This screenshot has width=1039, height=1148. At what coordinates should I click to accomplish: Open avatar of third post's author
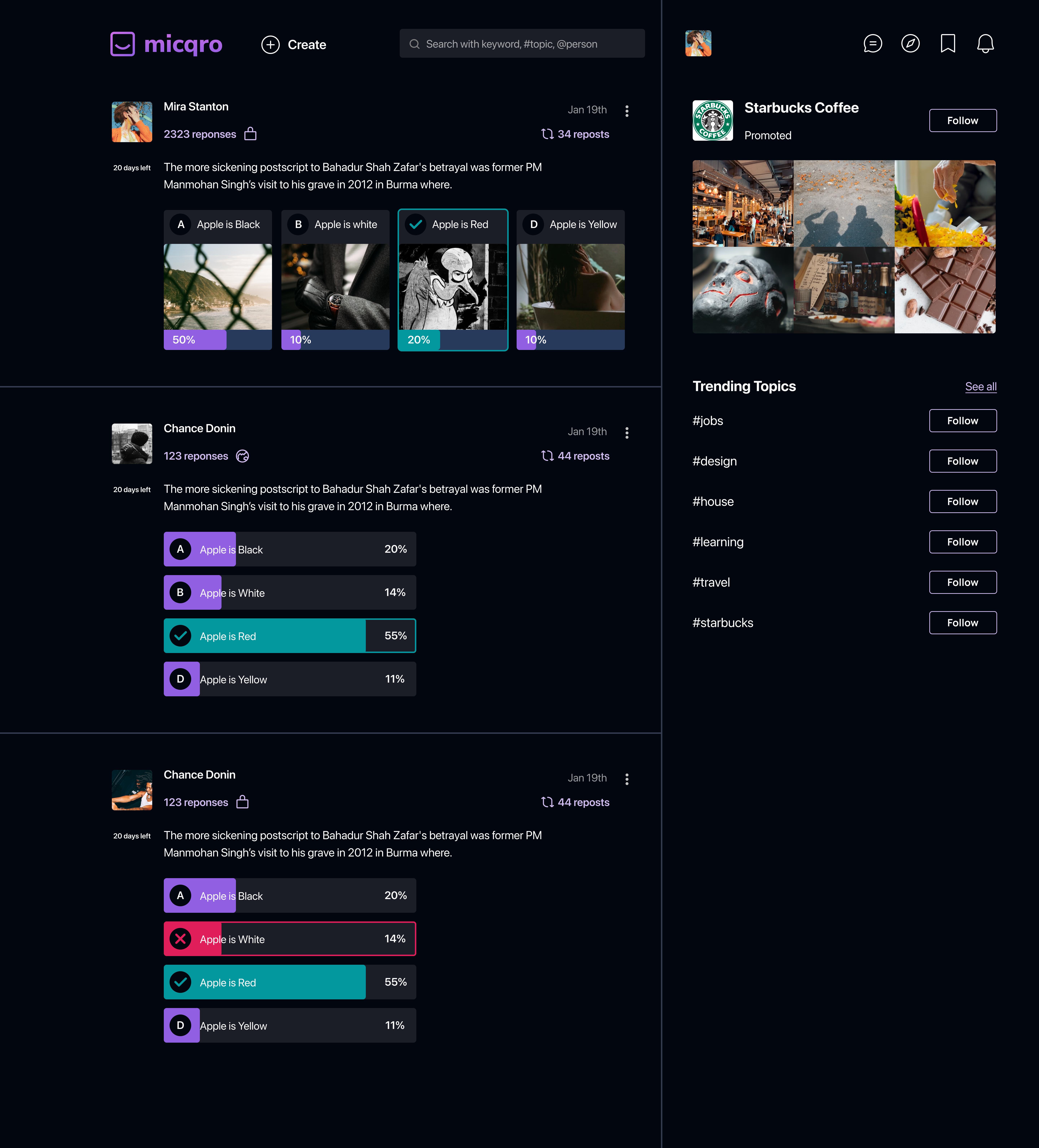pyautogui.click(x=132, y=790)
